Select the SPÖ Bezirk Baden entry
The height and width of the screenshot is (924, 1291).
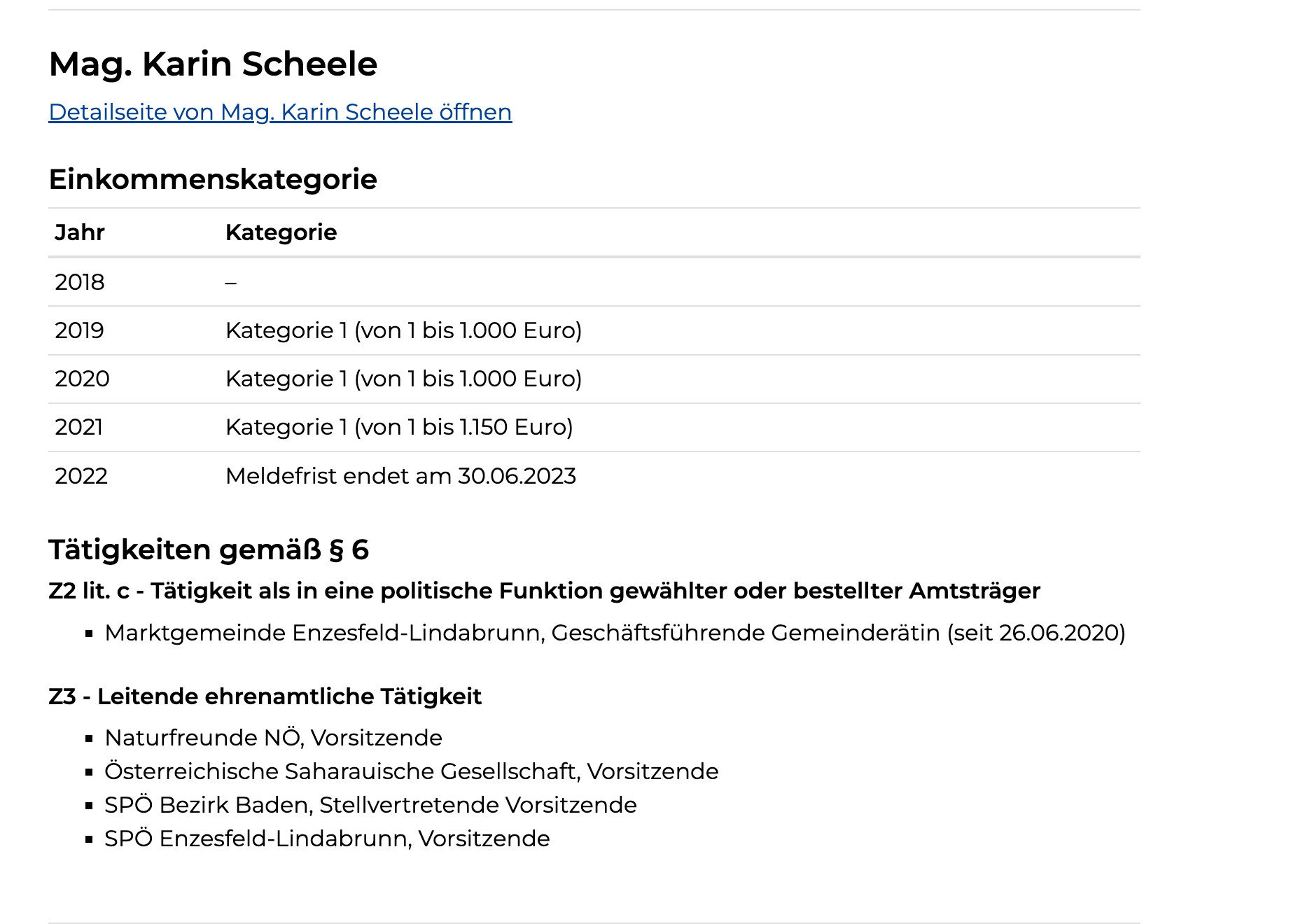point(370,805)
